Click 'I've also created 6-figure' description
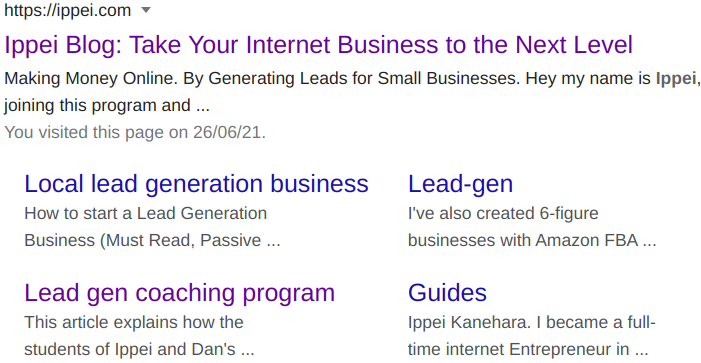Screen dimensions: 701x363 503,213
